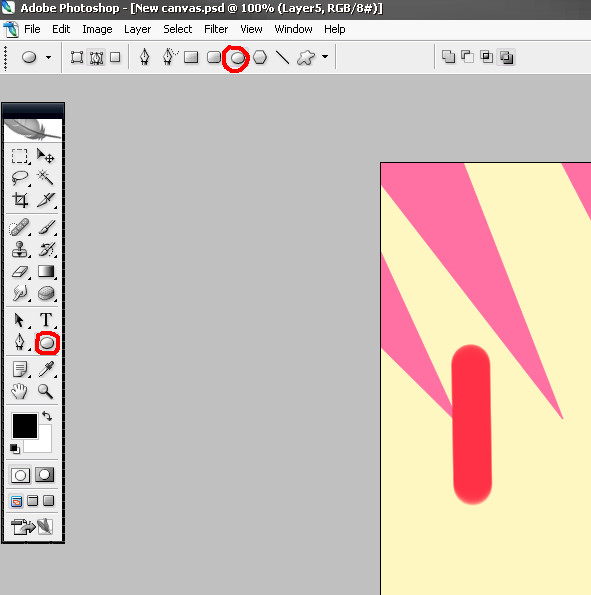This screenshot has height=595, width=591.
Task: Select the Magic Wand tool
Action: point(46,177)
